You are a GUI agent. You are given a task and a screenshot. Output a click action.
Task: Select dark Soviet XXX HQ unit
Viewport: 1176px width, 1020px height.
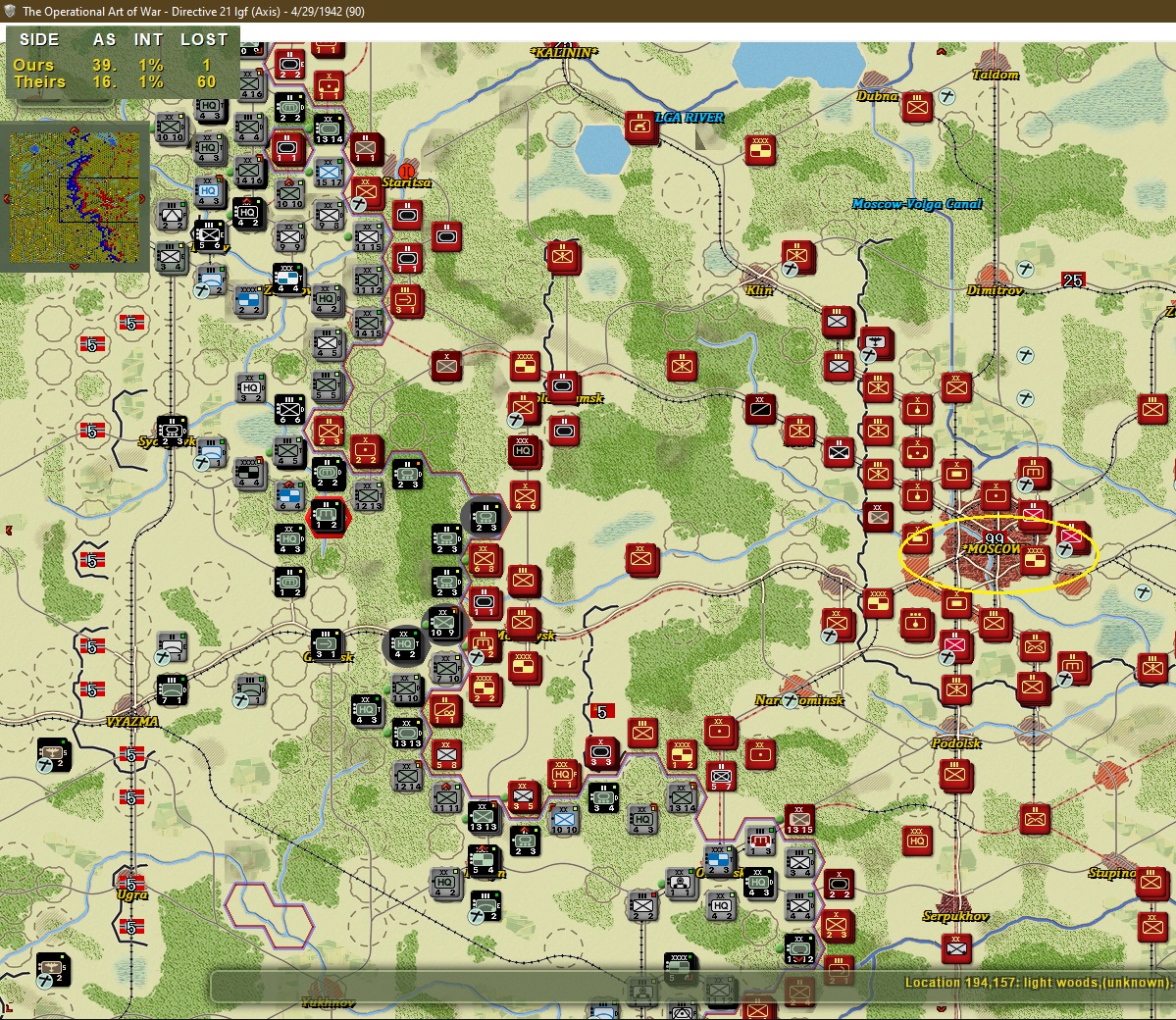[x=524, y=451]
